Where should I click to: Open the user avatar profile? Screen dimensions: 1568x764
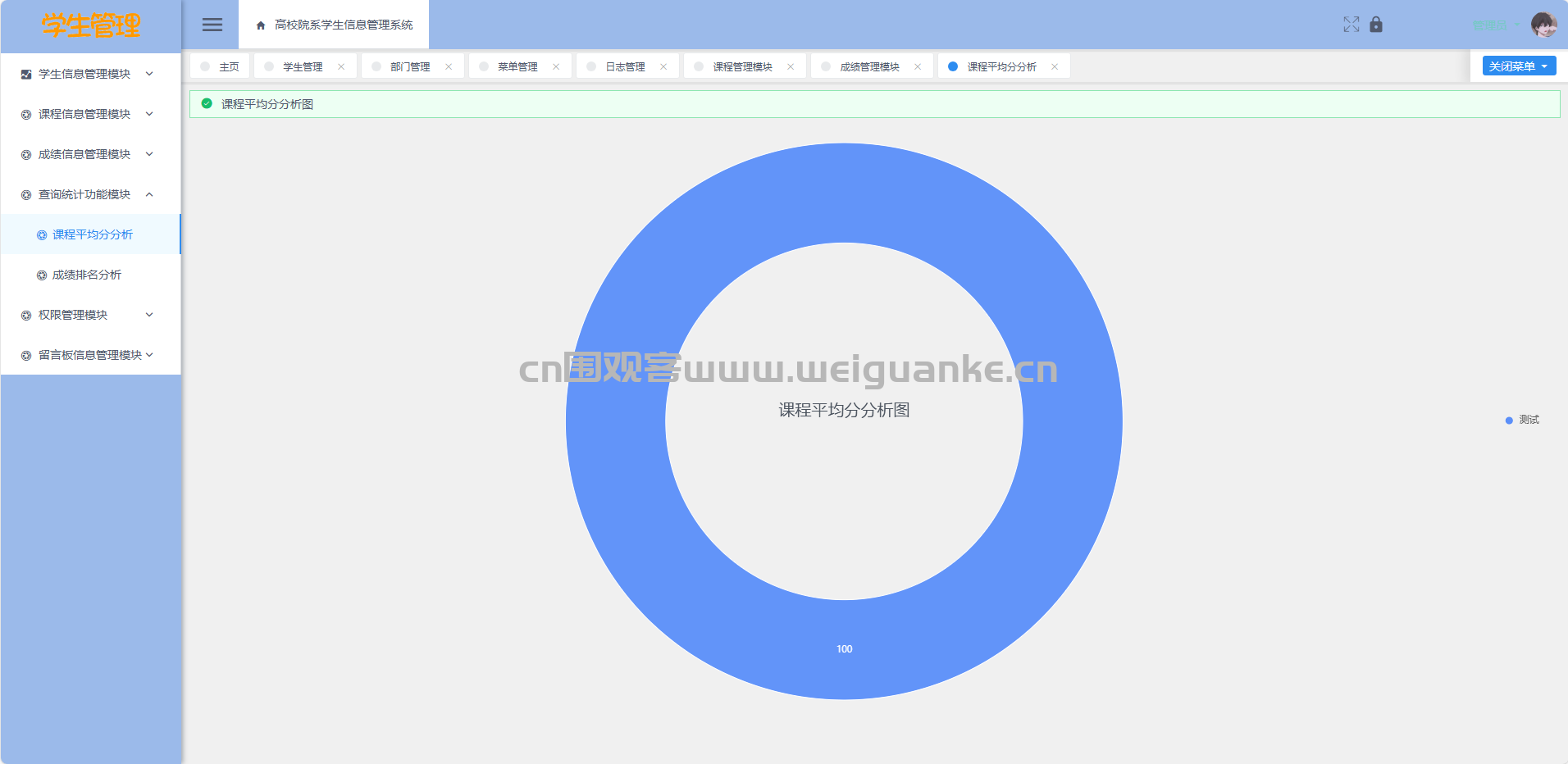tap(1543, 25)
